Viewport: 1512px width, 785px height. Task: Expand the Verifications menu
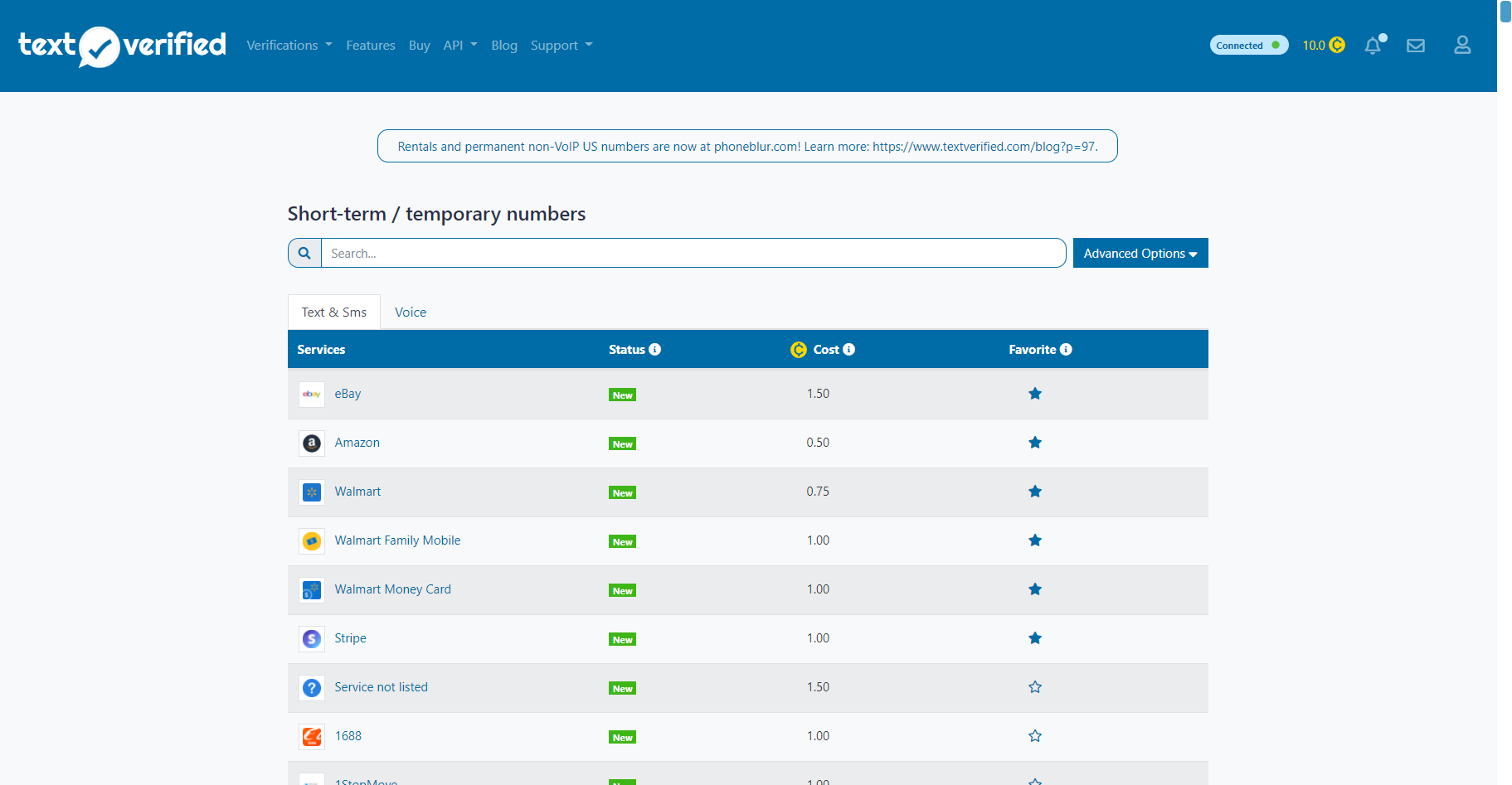289,46
